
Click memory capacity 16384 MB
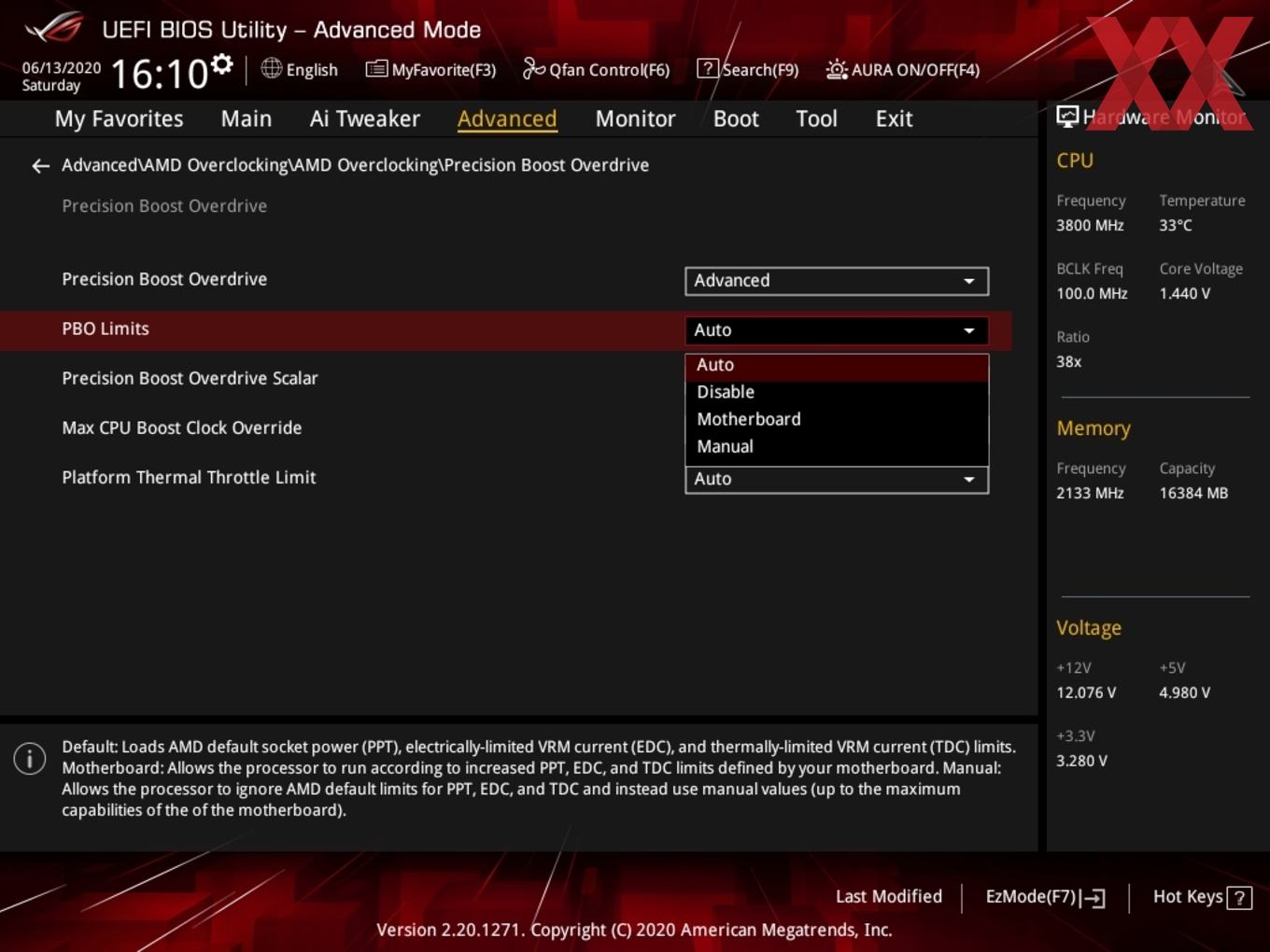click(x=1193, y=494)
